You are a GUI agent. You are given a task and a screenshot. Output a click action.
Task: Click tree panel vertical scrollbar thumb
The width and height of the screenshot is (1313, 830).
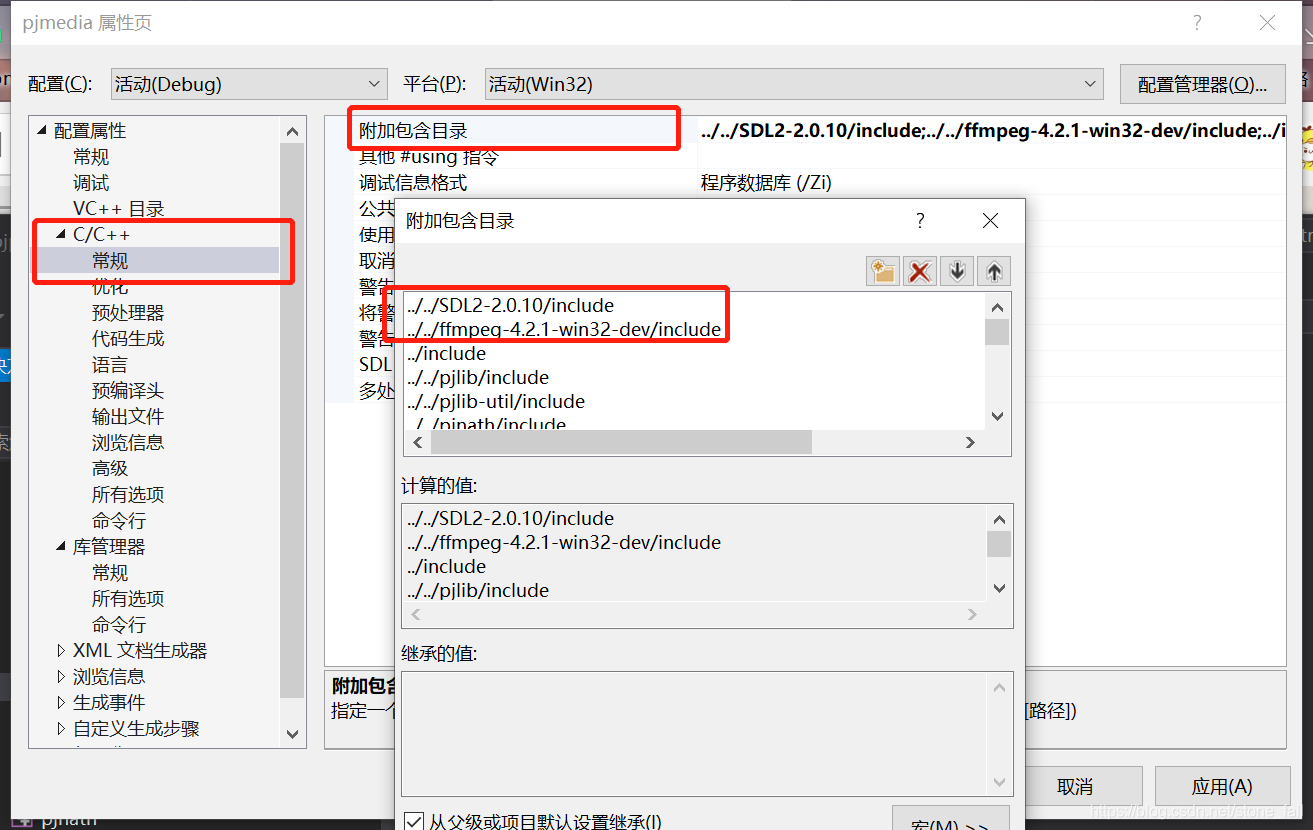point(292,421)
